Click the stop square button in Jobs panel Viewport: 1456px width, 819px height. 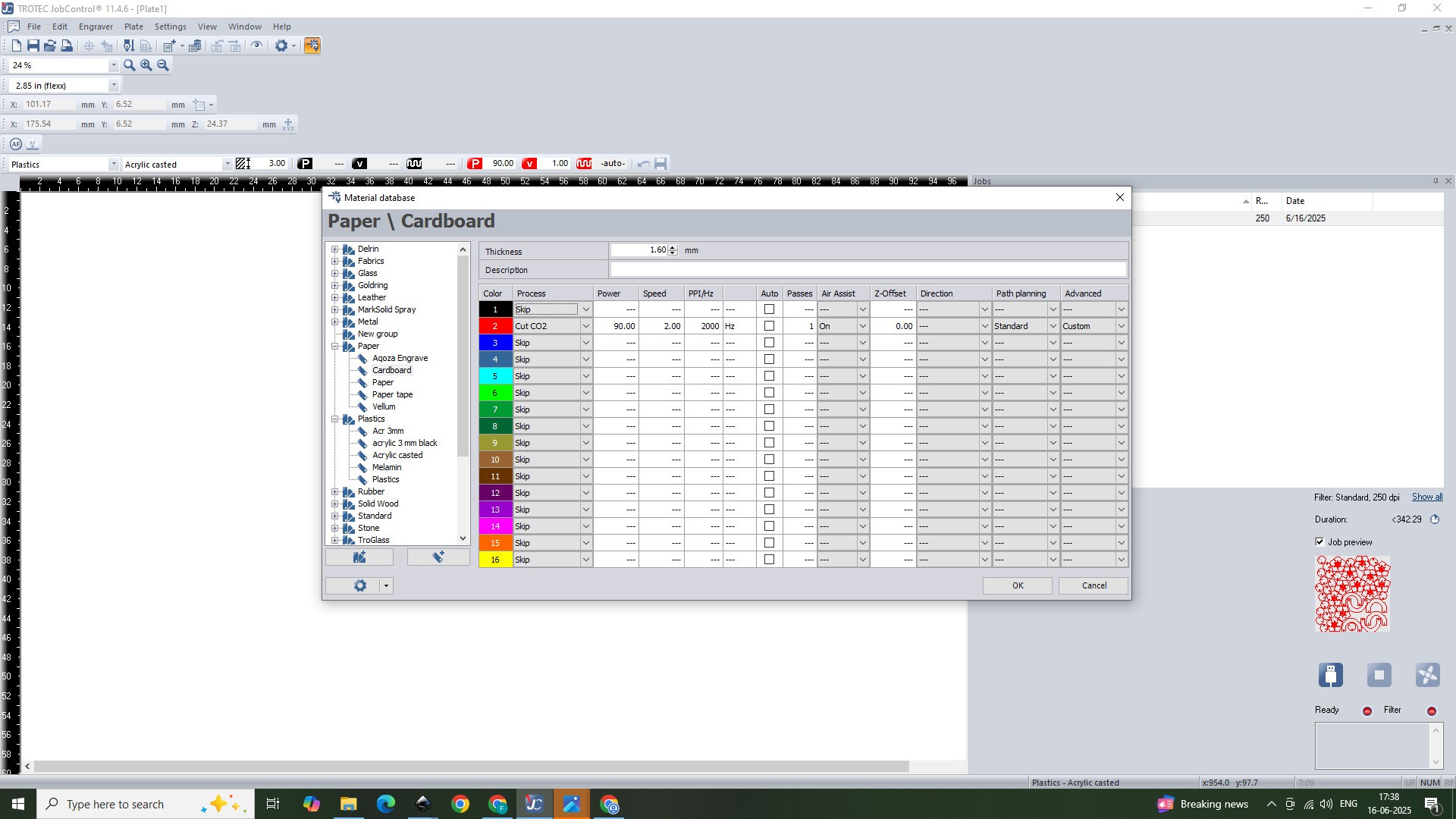pos(1379,675)
